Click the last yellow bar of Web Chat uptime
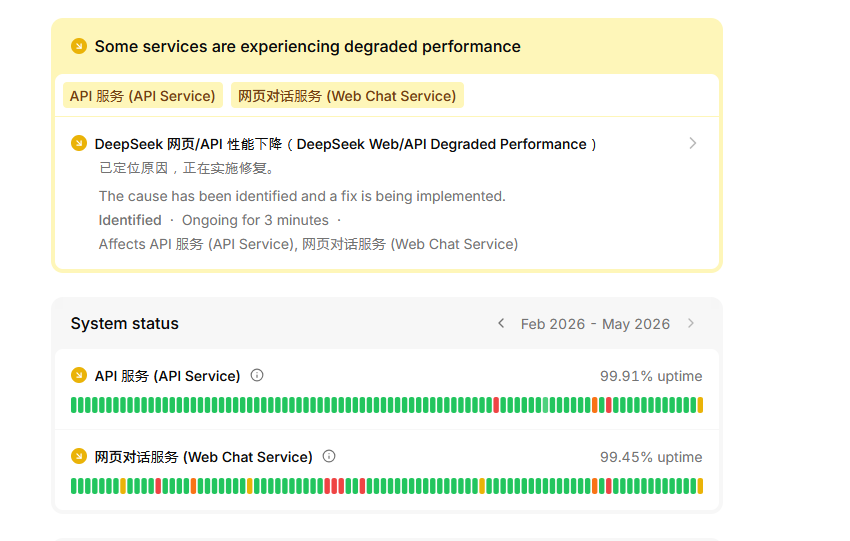850x541 pixels. tap(700, 486)
